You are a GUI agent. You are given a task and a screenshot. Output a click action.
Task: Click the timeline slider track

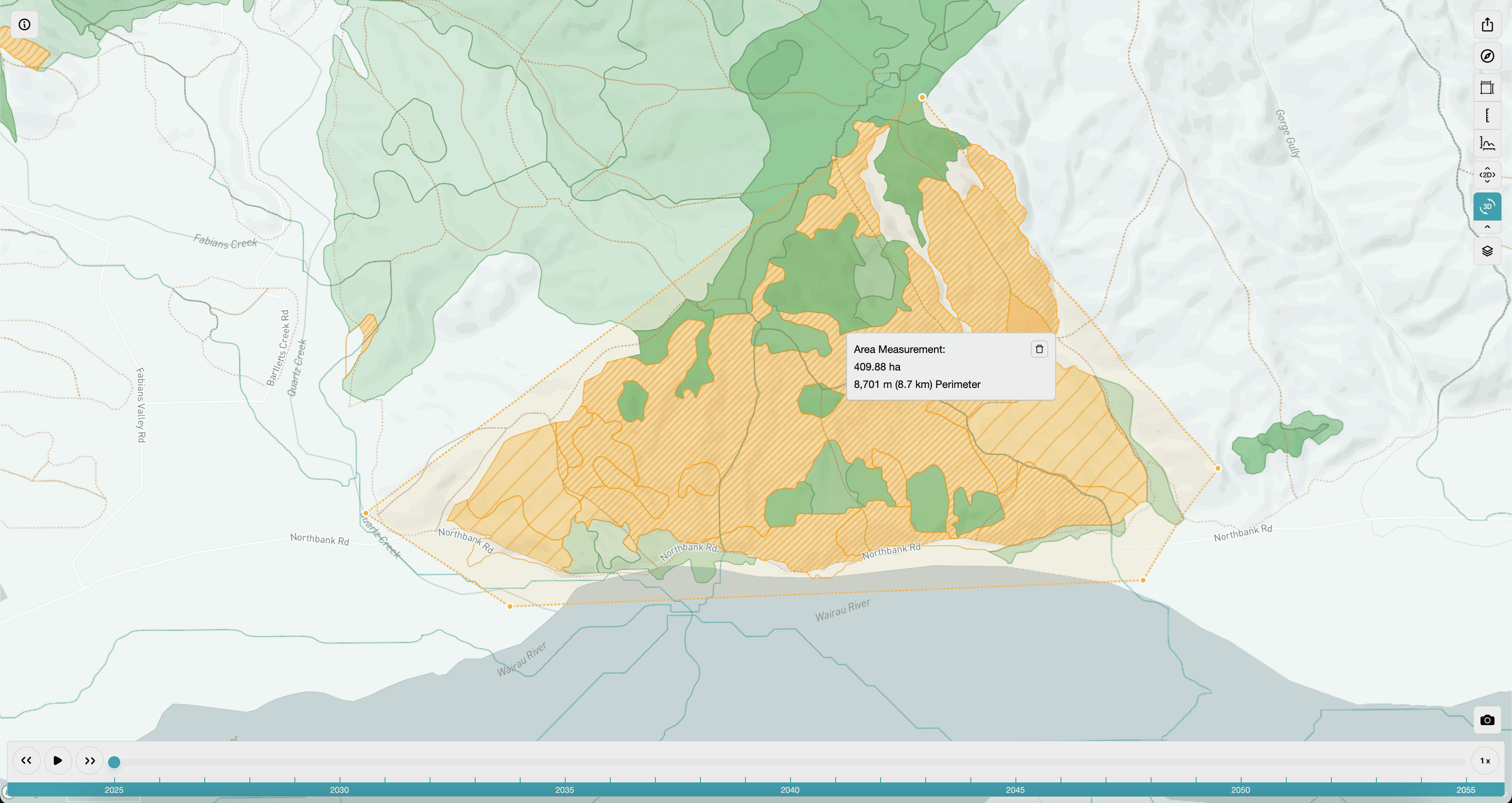click(789, 762)
